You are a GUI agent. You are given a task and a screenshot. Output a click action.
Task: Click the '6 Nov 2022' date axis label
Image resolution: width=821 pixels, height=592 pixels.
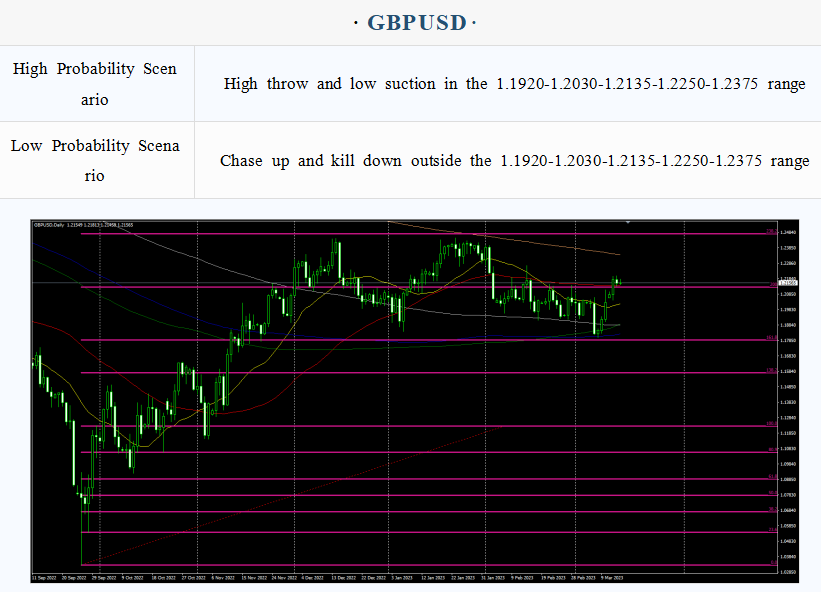223,578
